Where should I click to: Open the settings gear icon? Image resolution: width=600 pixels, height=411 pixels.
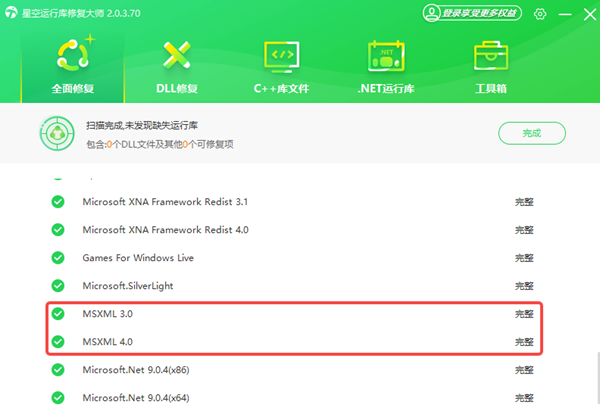click(x=540, y=14)
